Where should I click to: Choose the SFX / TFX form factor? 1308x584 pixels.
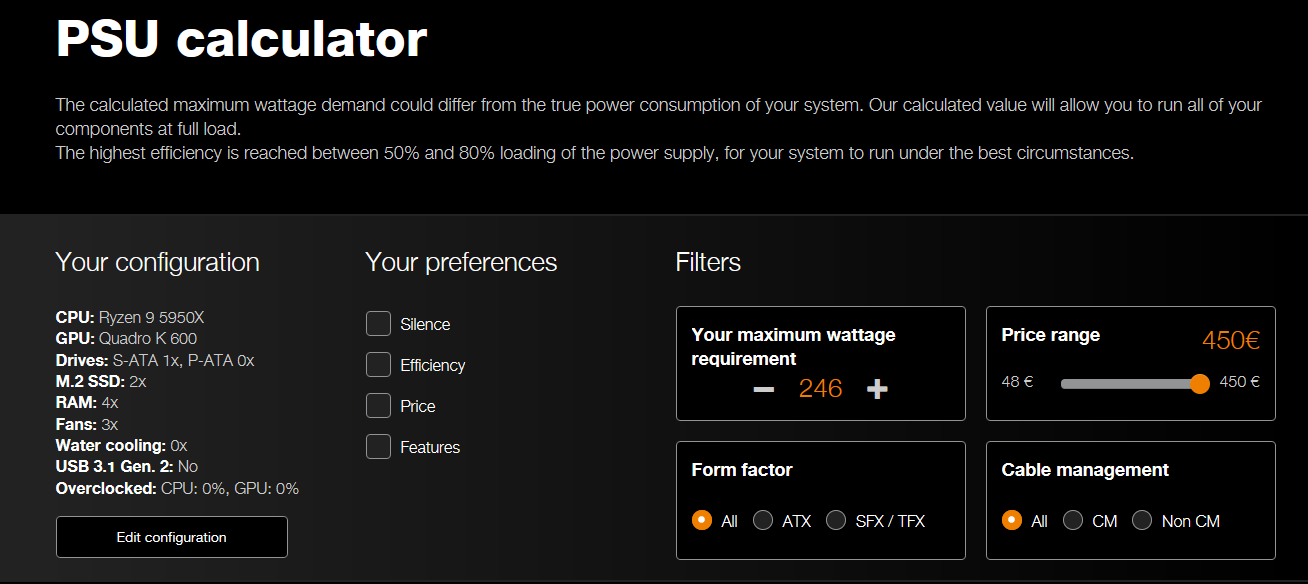click(x=836, y=521)
